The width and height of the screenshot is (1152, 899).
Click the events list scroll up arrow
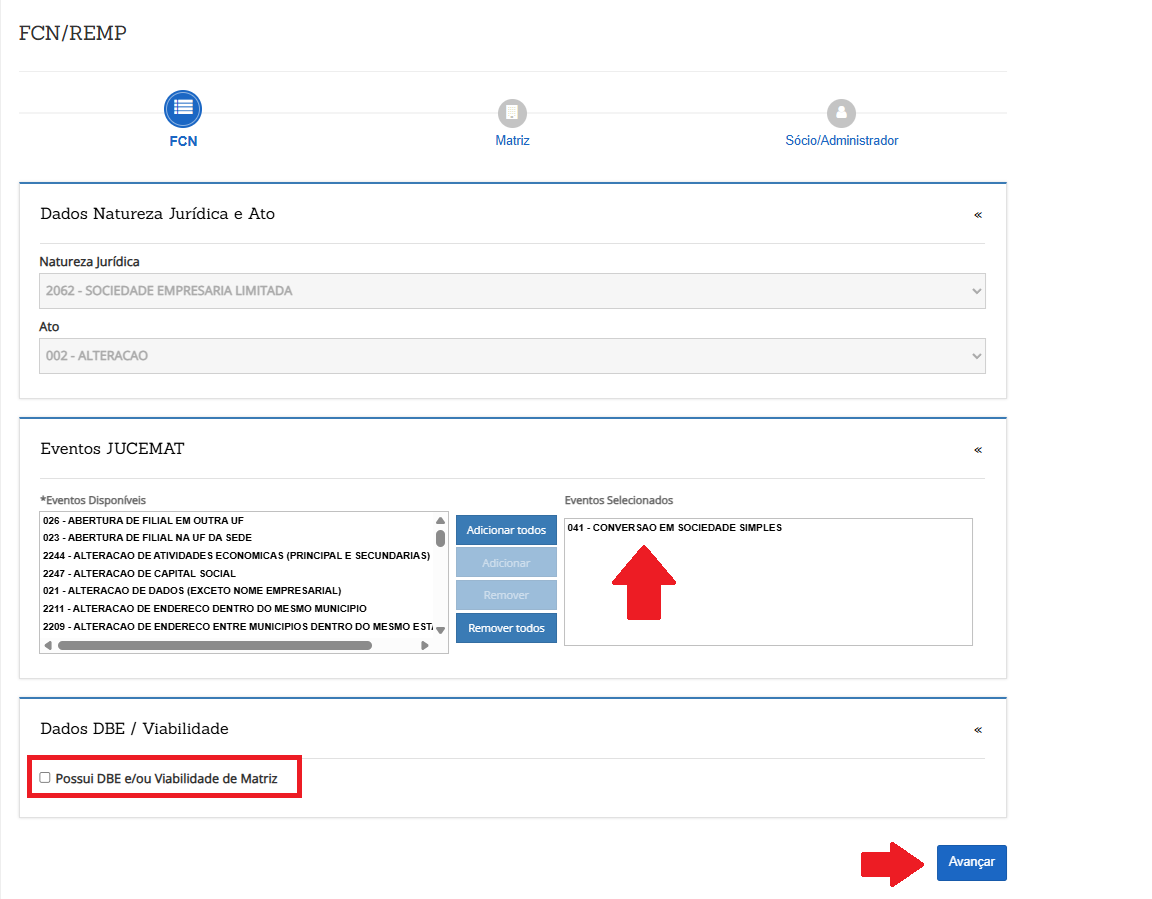pyautogui.click(x=440, y=521)
